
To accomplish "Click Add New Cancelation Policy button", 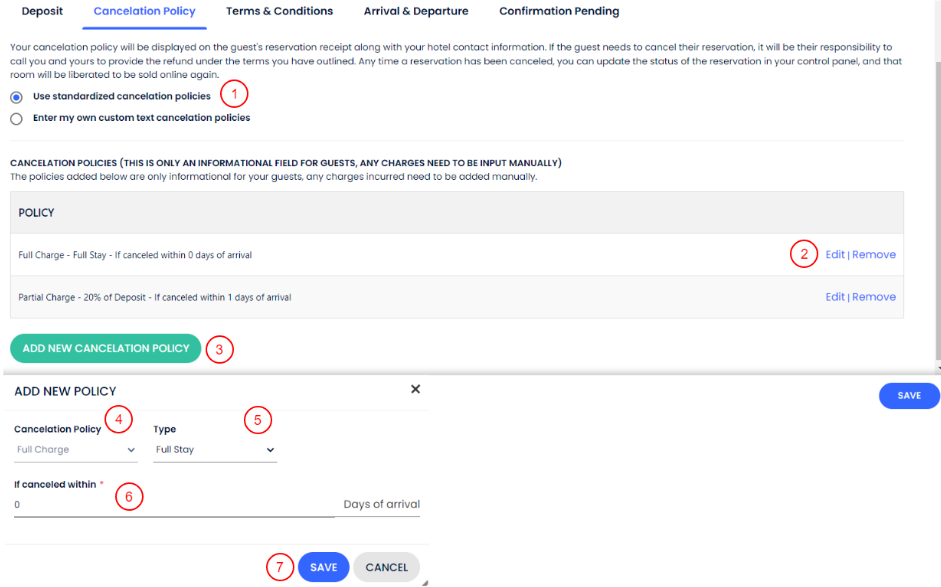I will [x=106, y=348].
